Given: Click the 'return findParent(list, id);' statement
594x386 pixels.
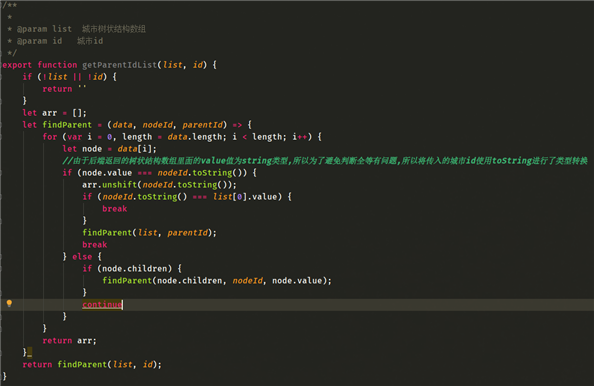Looking at the screenshot, I should click(x=92, y=364).
